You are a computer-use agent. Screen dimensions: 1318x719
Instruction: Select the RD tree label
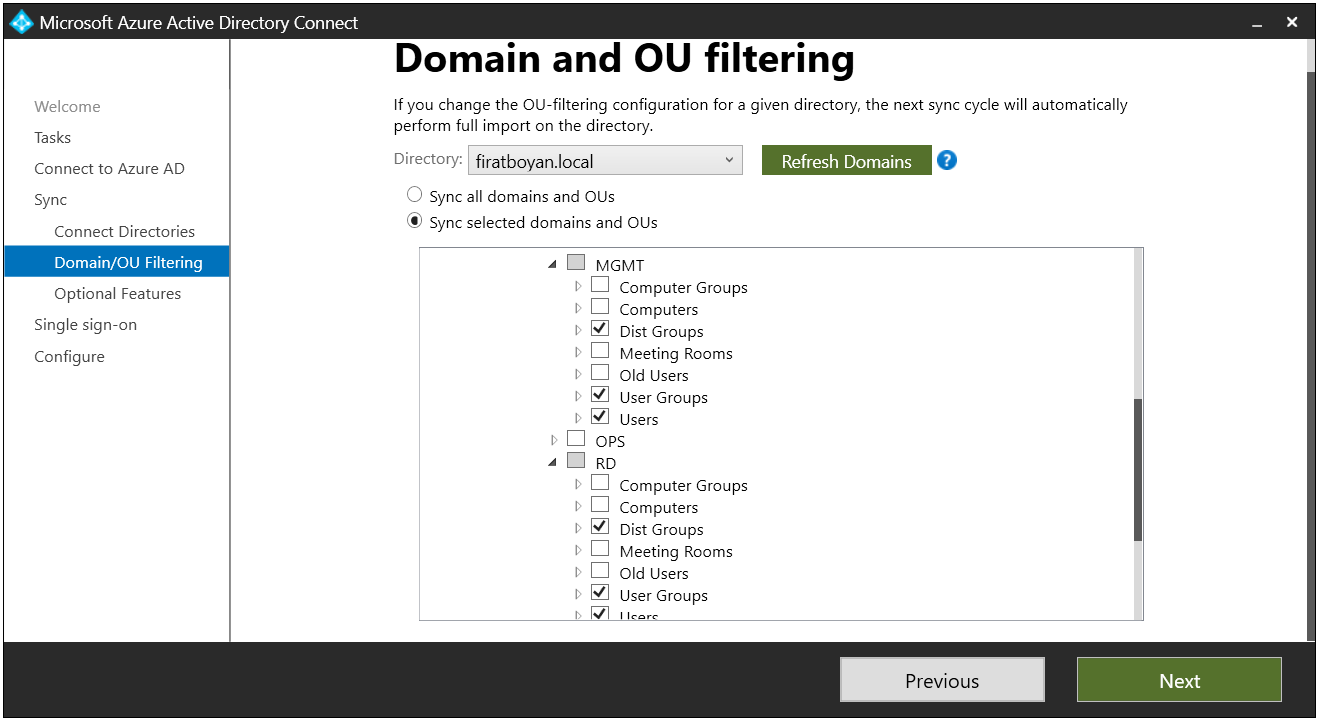(x=605, y=463)
